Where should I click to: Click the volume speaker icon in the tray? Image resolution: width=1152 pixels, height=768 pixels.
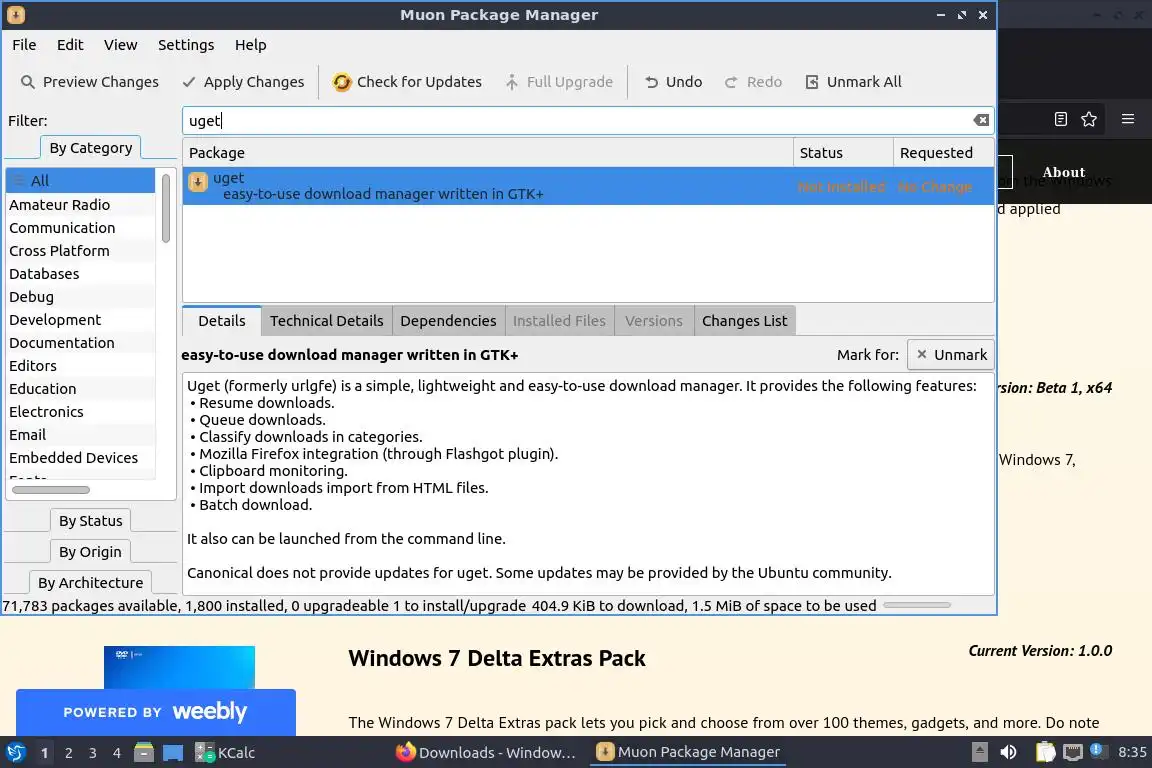[x=1008, y=752]
